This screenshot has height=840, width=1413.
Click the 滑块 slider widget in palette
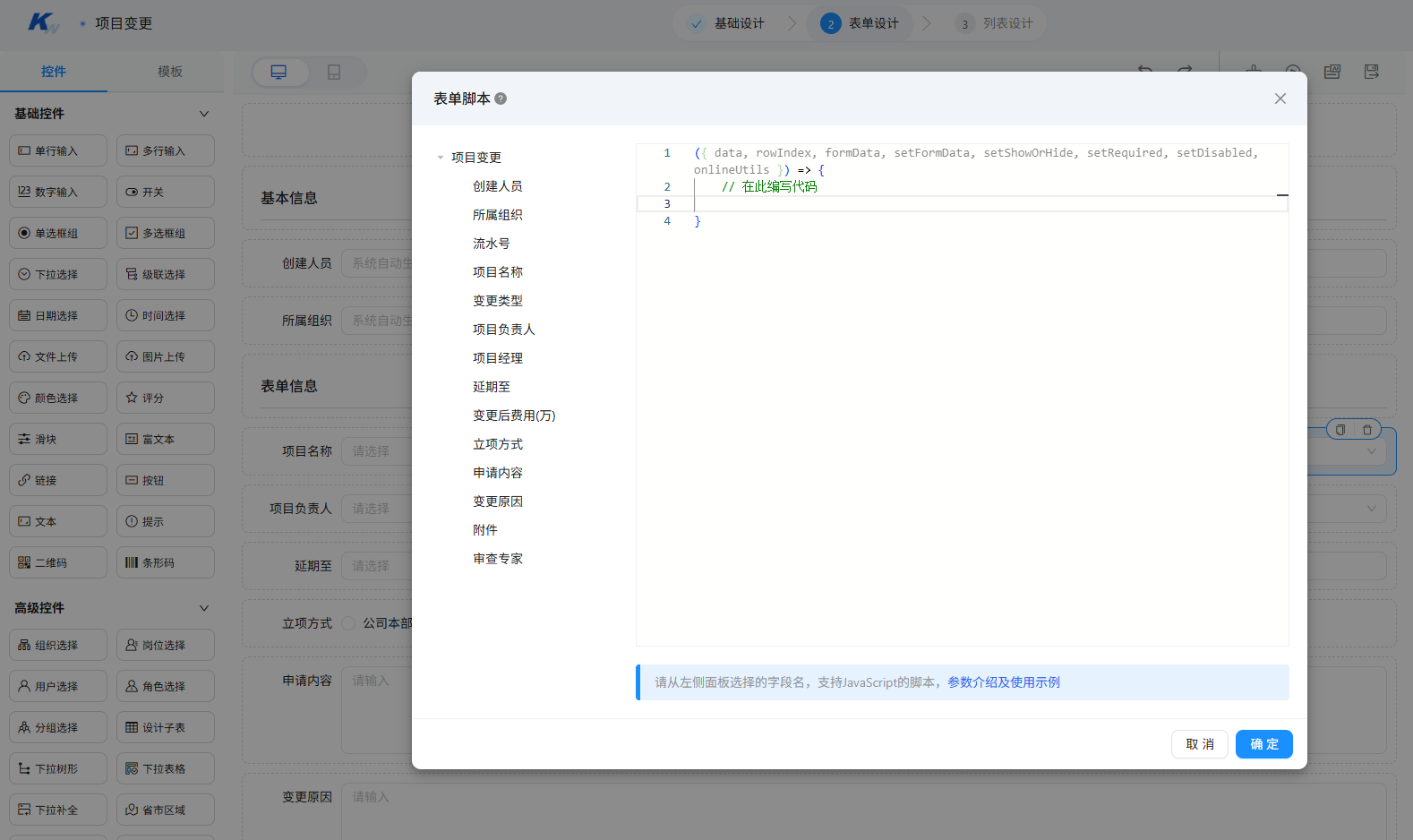click(58, 439)
